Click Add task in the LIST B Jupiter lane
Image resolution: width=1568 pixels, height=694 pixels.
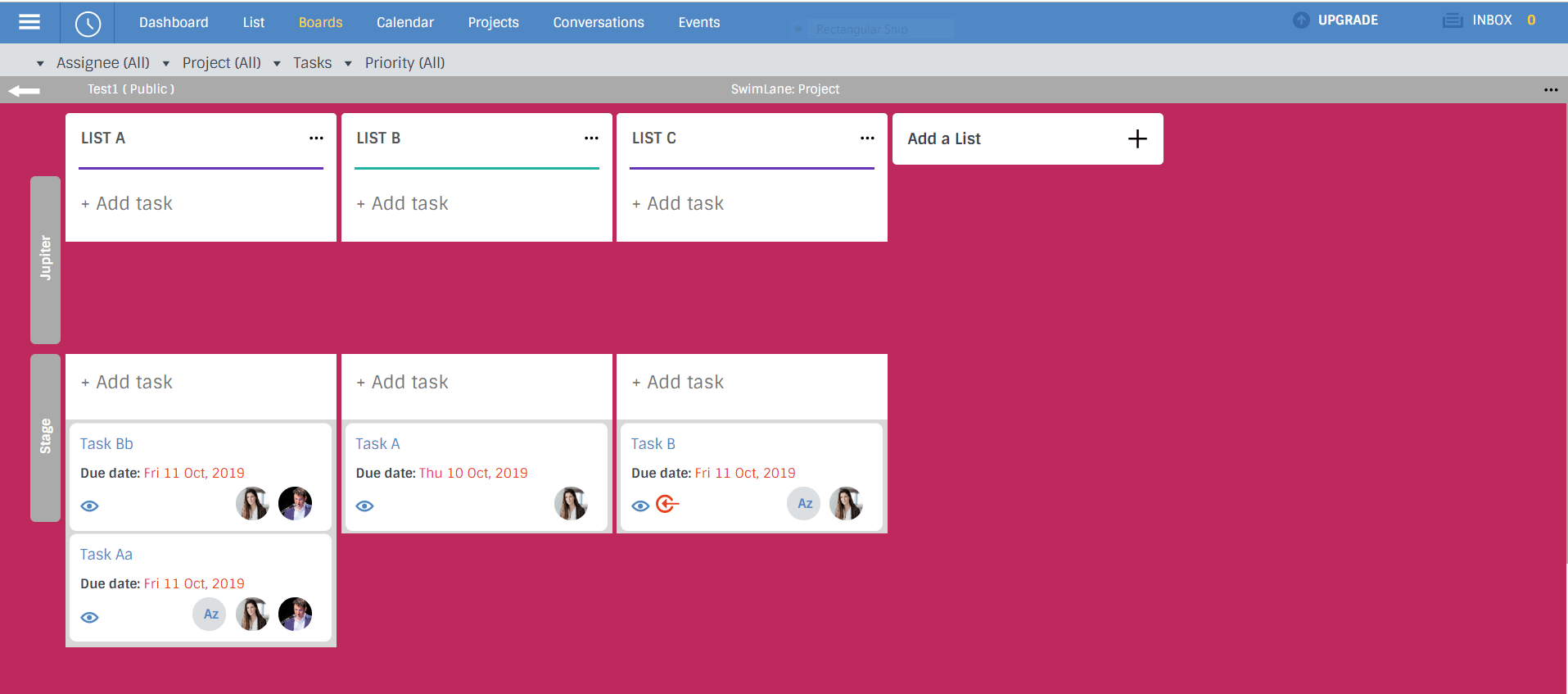point(402,203)
